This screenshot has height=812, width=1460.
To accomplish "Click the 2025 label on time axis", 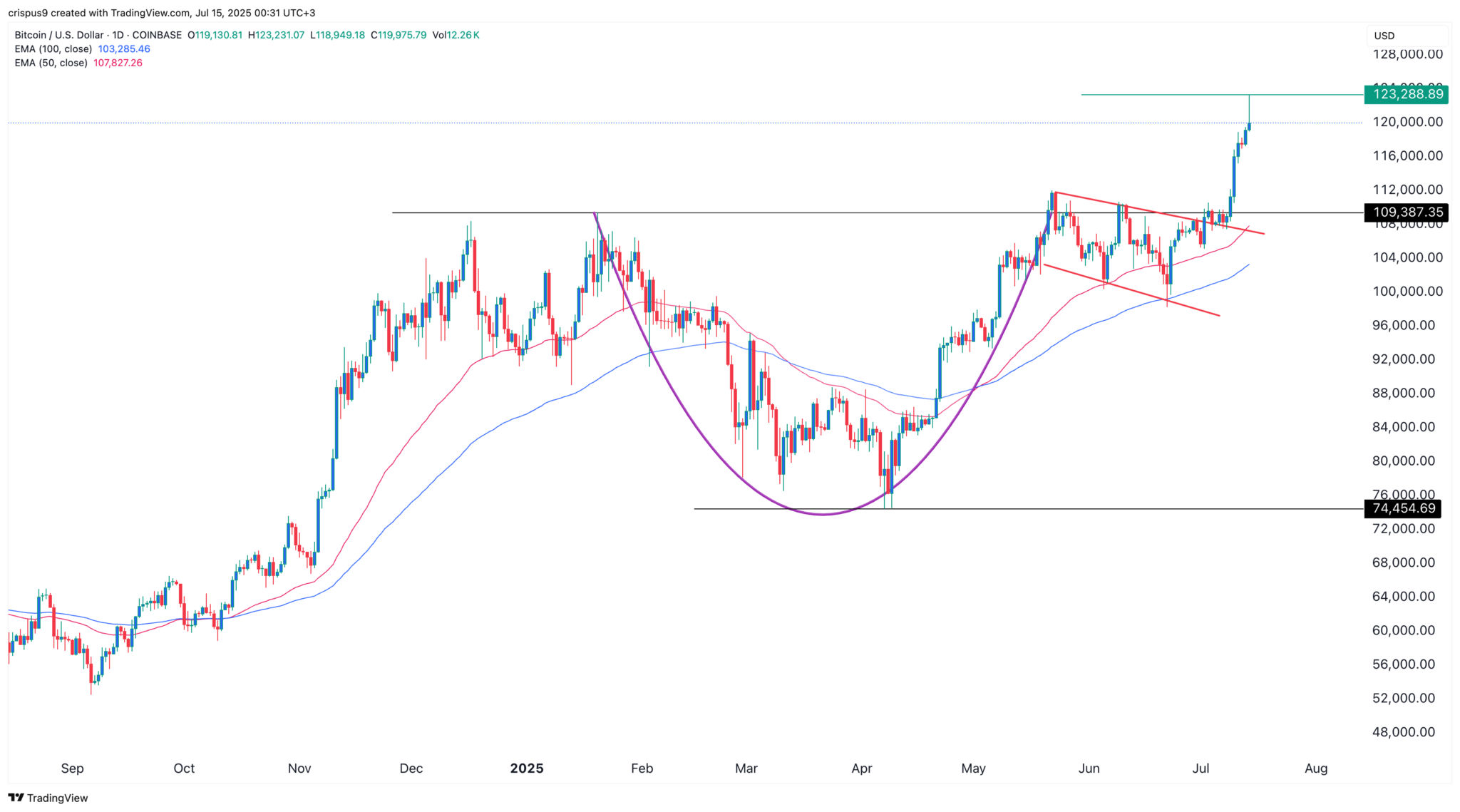I will point(527,768).
